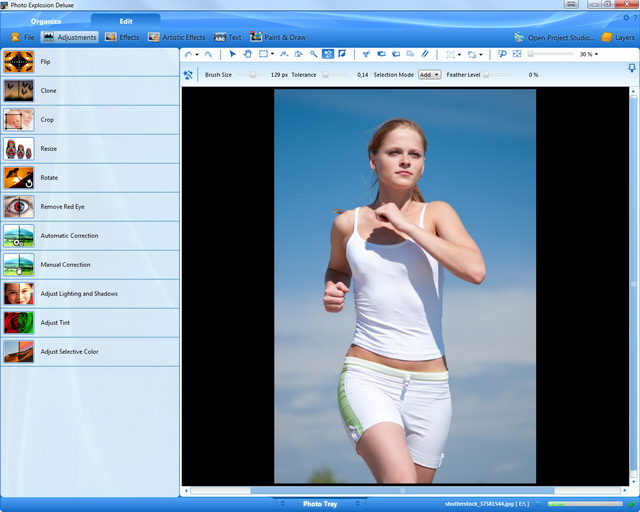Screen dimensions: 640x512
Task: Choose Automatic Correction
Action: [90, 236]
